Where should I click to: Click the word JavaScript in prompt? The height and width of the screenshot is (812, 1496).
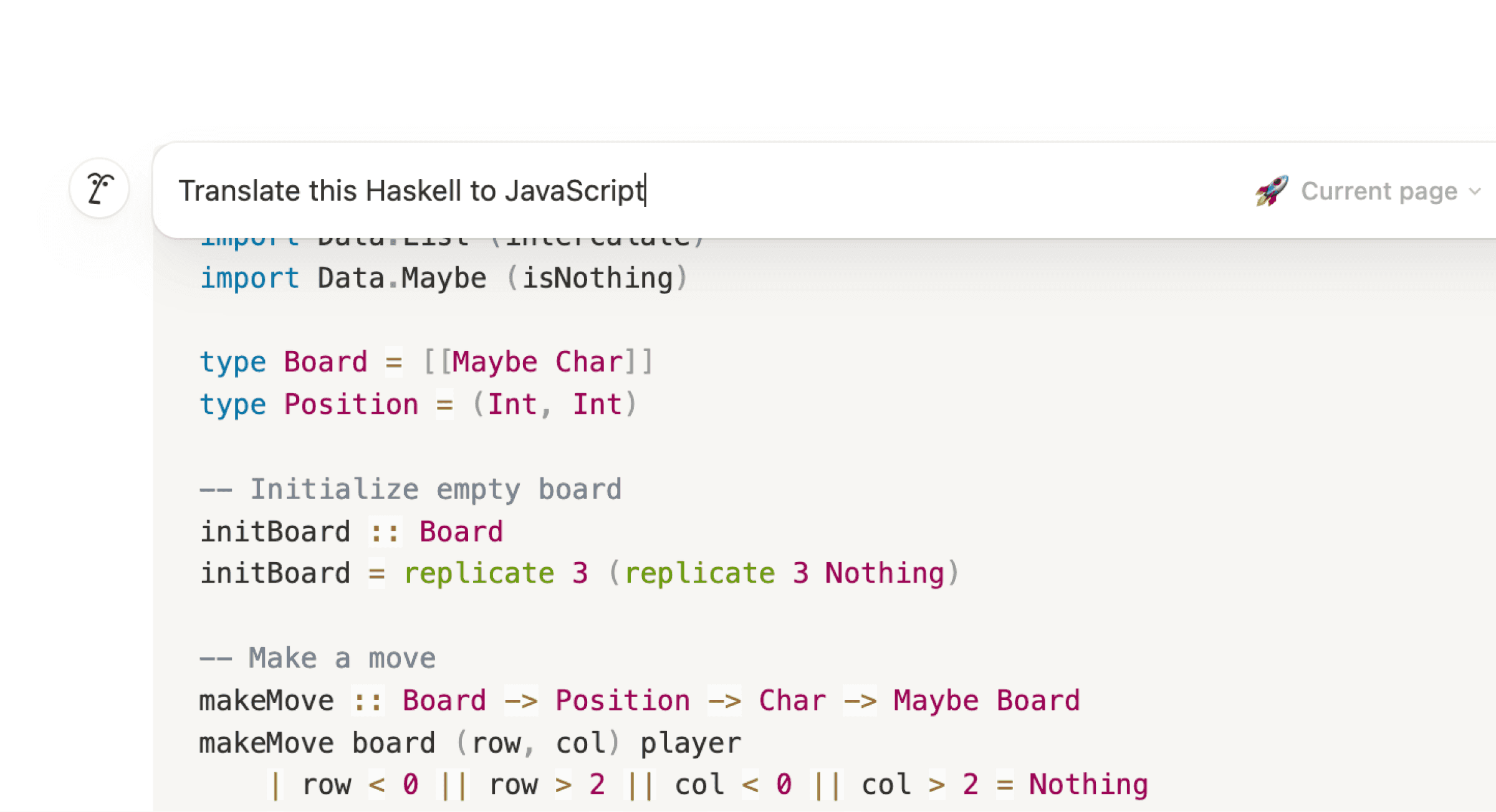[573, 191]
